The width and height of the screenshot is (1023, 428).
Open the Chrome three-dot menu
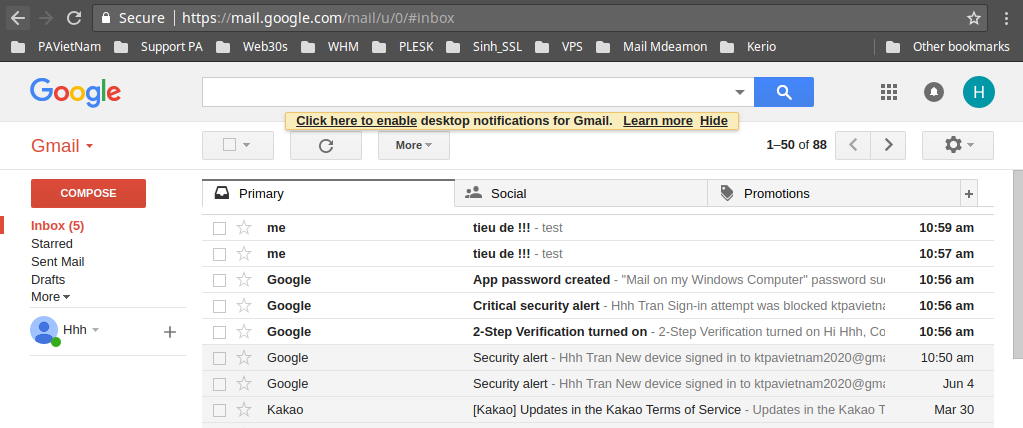[x=1007, y=18]
